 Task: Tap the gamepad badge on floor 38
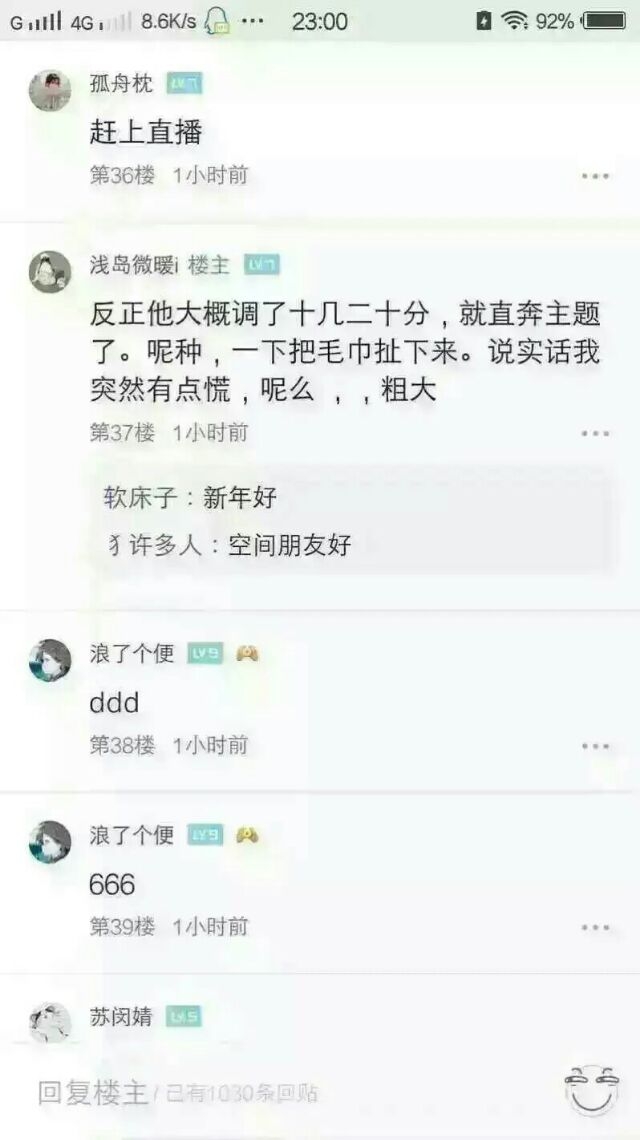(247, 654)
